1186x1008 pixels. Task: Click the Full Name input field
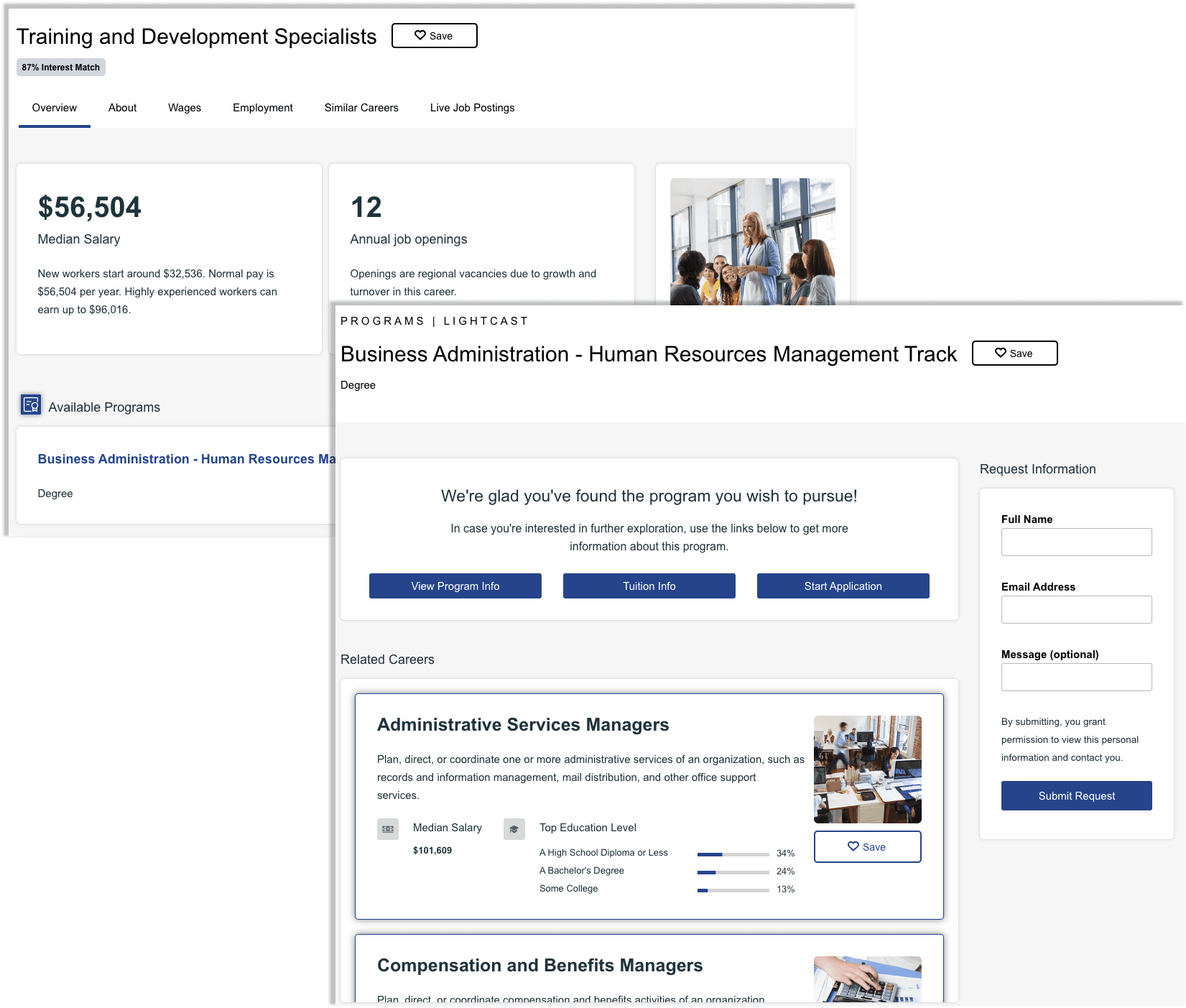pyautogui.click(x=1076, y=542)
